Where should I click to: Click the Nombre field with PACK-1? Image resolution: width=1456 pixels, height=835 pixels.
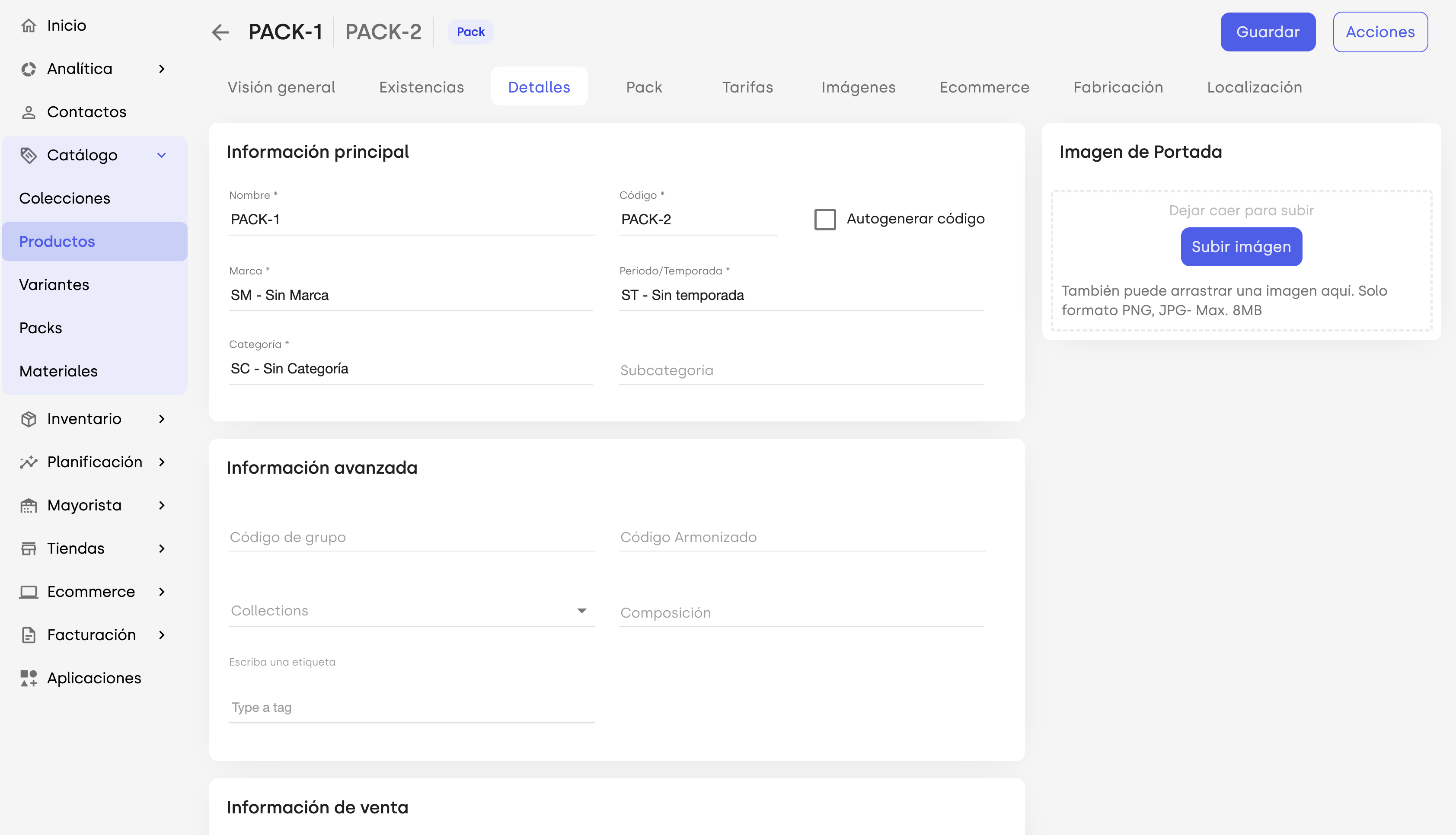(x=411, y=220)
